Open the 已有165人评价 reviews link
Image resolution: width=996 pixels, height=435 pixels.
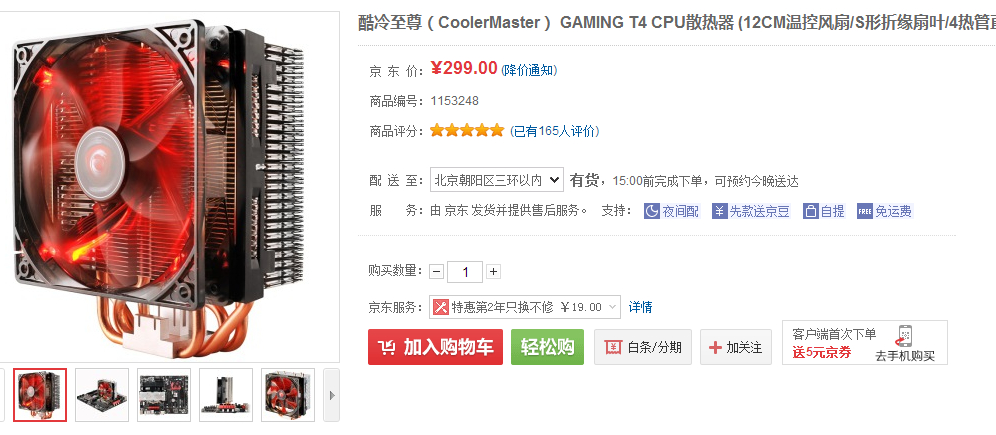pos(555,131)
